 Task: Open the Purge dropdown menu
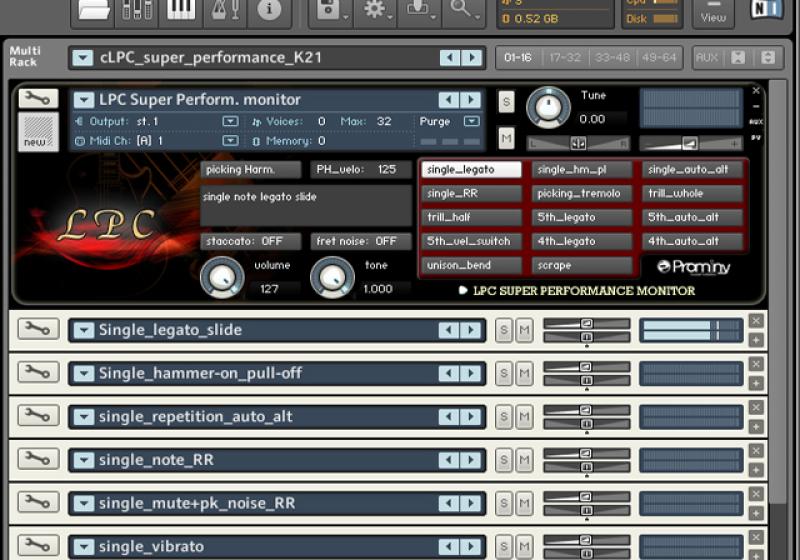[471, 121]
